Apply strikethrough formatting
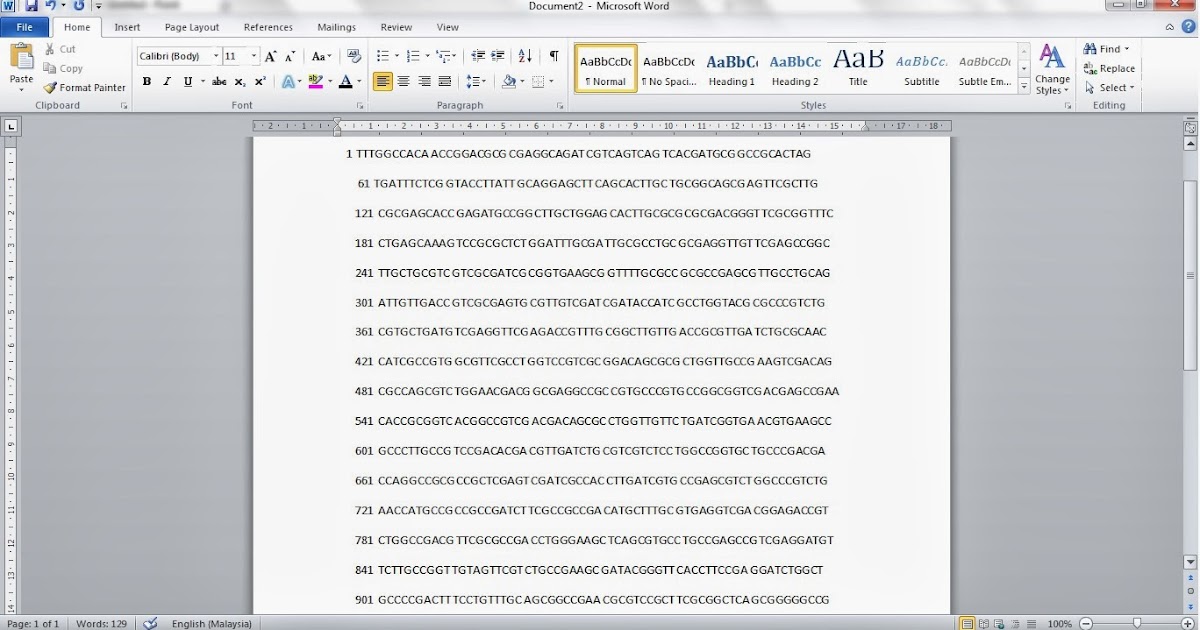This screenshot has width=1200, height=630. pyautogui.click(x=219, y=81)
